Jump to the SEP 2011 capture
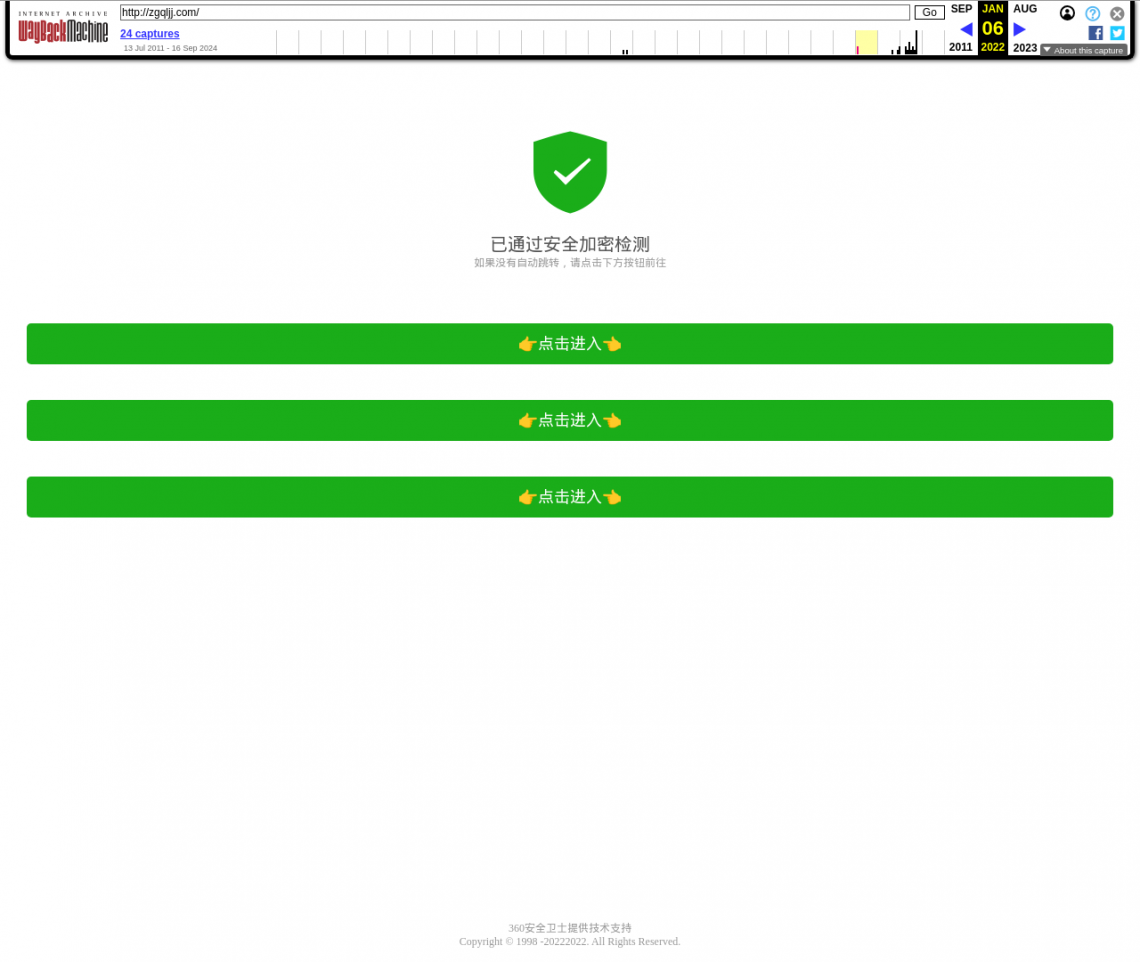The width and height of the screenshot is (1140, 962). tap(961, 9)
